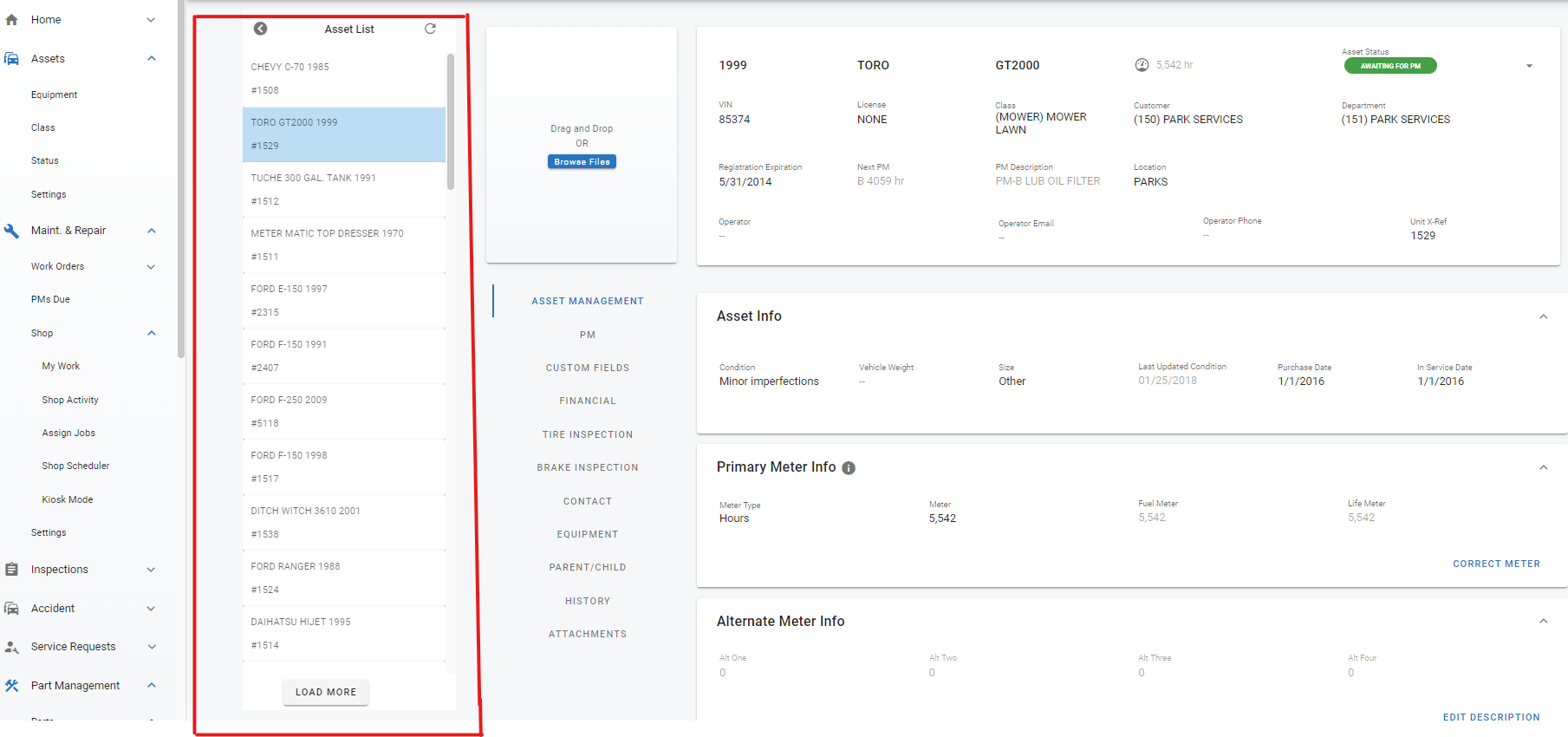1568x737 pixels.
Task: Refresh the Asset List with reload icon
Action: (430, 29)
